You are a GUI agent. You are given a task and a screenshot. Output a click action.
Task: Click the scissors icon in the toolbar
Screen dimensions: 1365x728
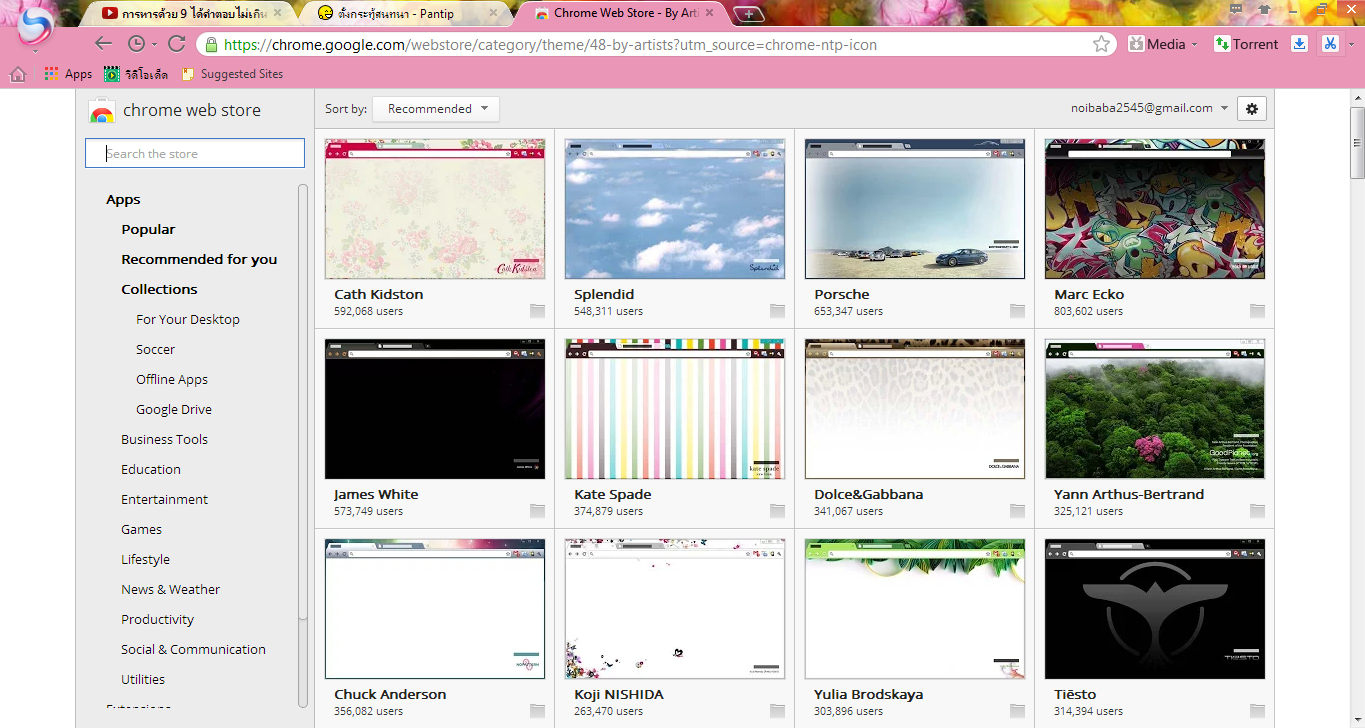[1330, 44]
